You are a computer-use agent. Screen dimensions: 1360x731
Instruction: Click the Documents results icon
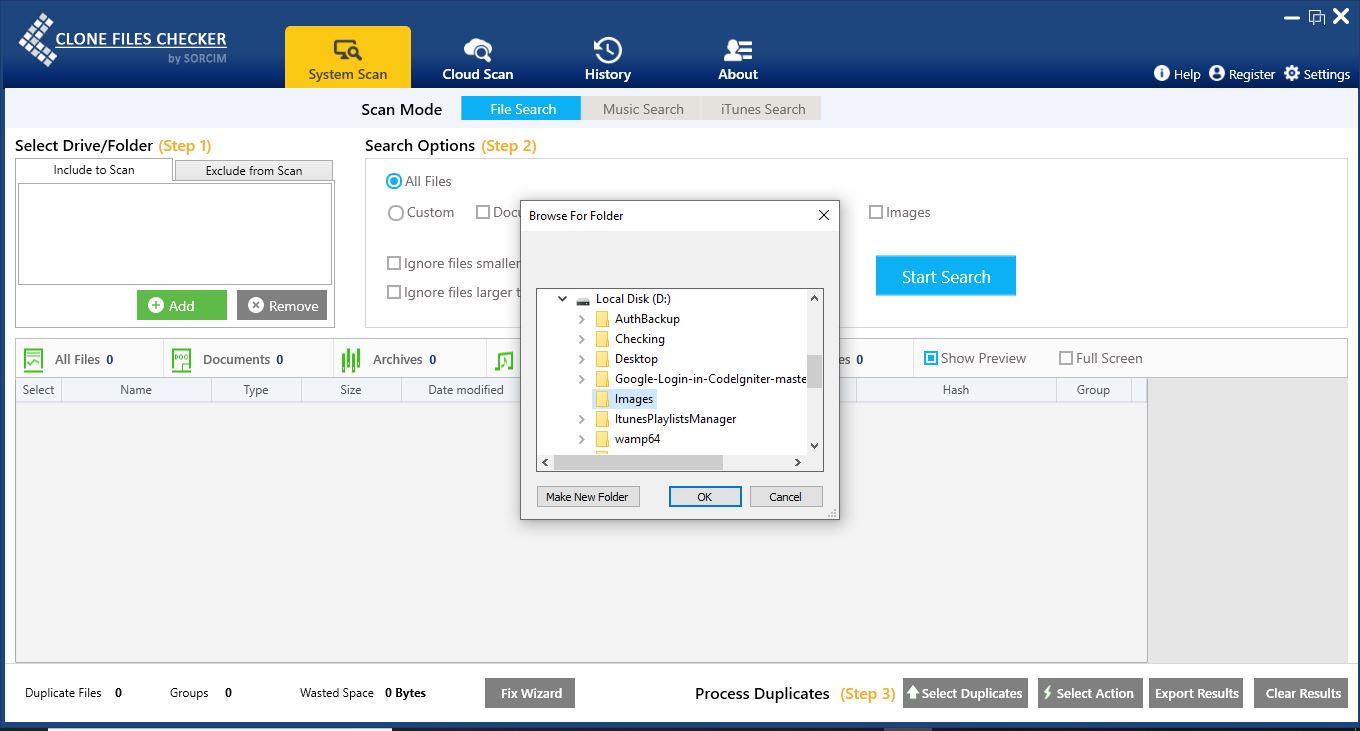pos(181,360)
